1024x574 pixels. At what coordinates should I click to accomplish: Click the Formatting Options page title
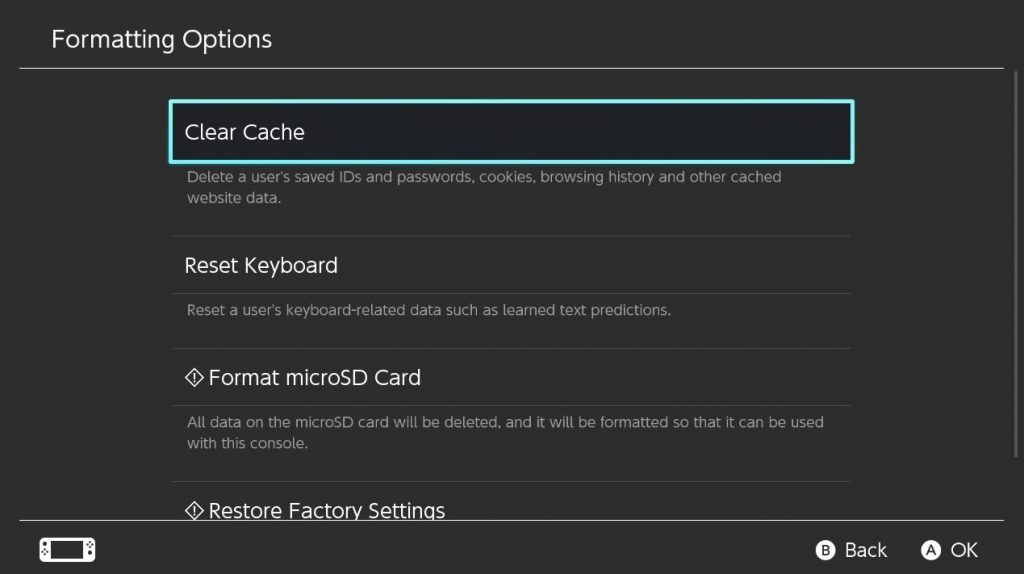tap(161, 39)
